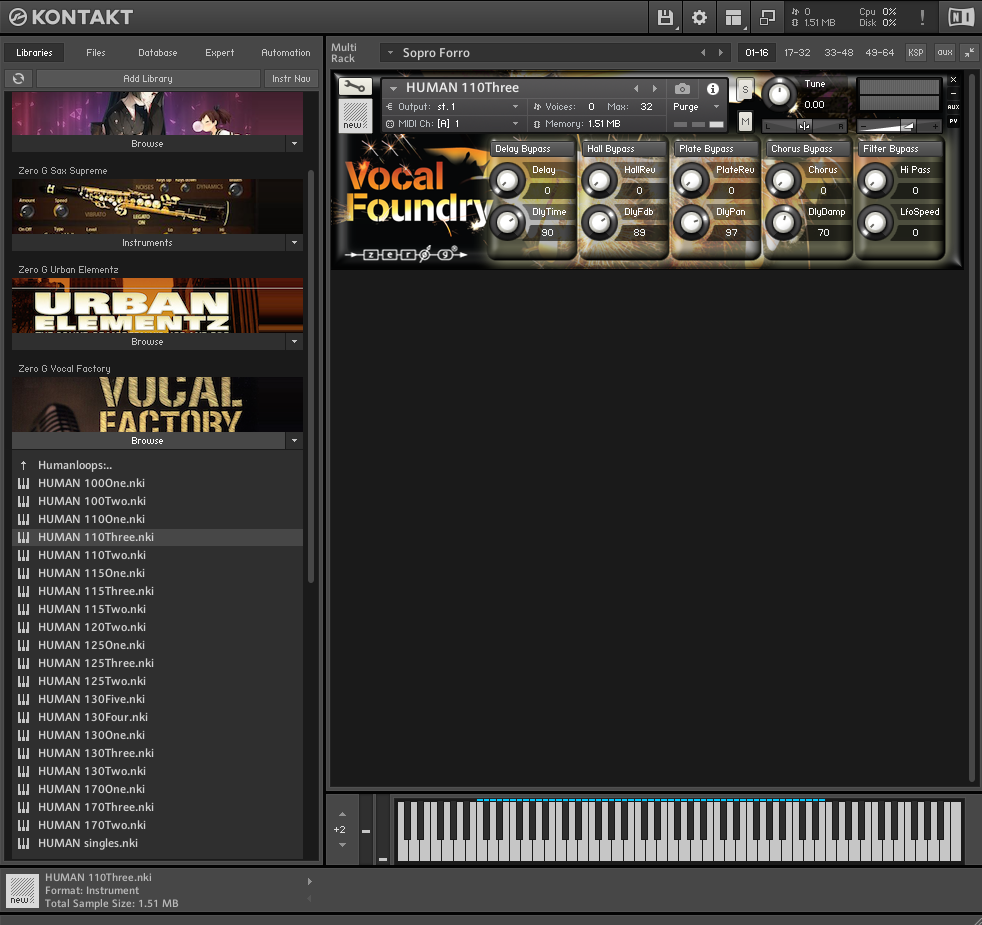The image size is (982, 925).
Task: Click the Native Instruments NI logo
Action: tap(961, 18)
